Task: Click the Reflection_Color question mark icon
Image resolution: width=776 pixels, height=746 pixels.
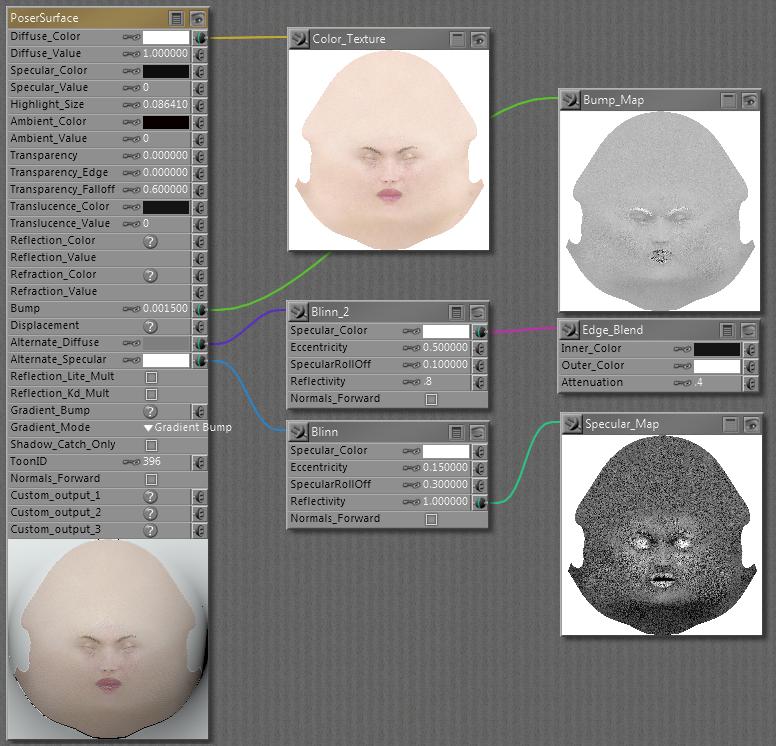Action: (x=151, y=241)
